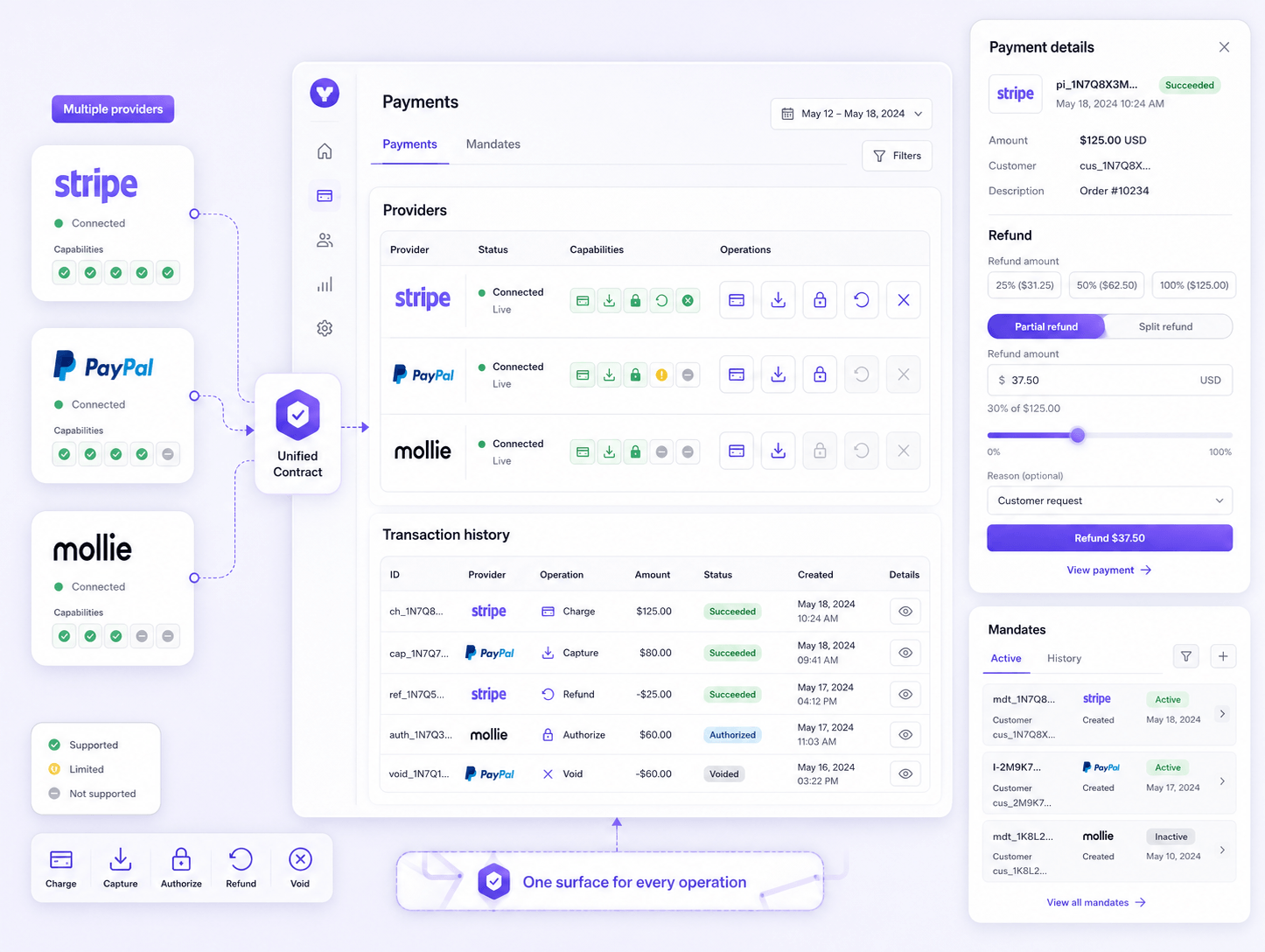This screenshot has width=1265, height=952.
Task: Click the Authorized status badge in transactions
Action: click(x=732, y=735)
